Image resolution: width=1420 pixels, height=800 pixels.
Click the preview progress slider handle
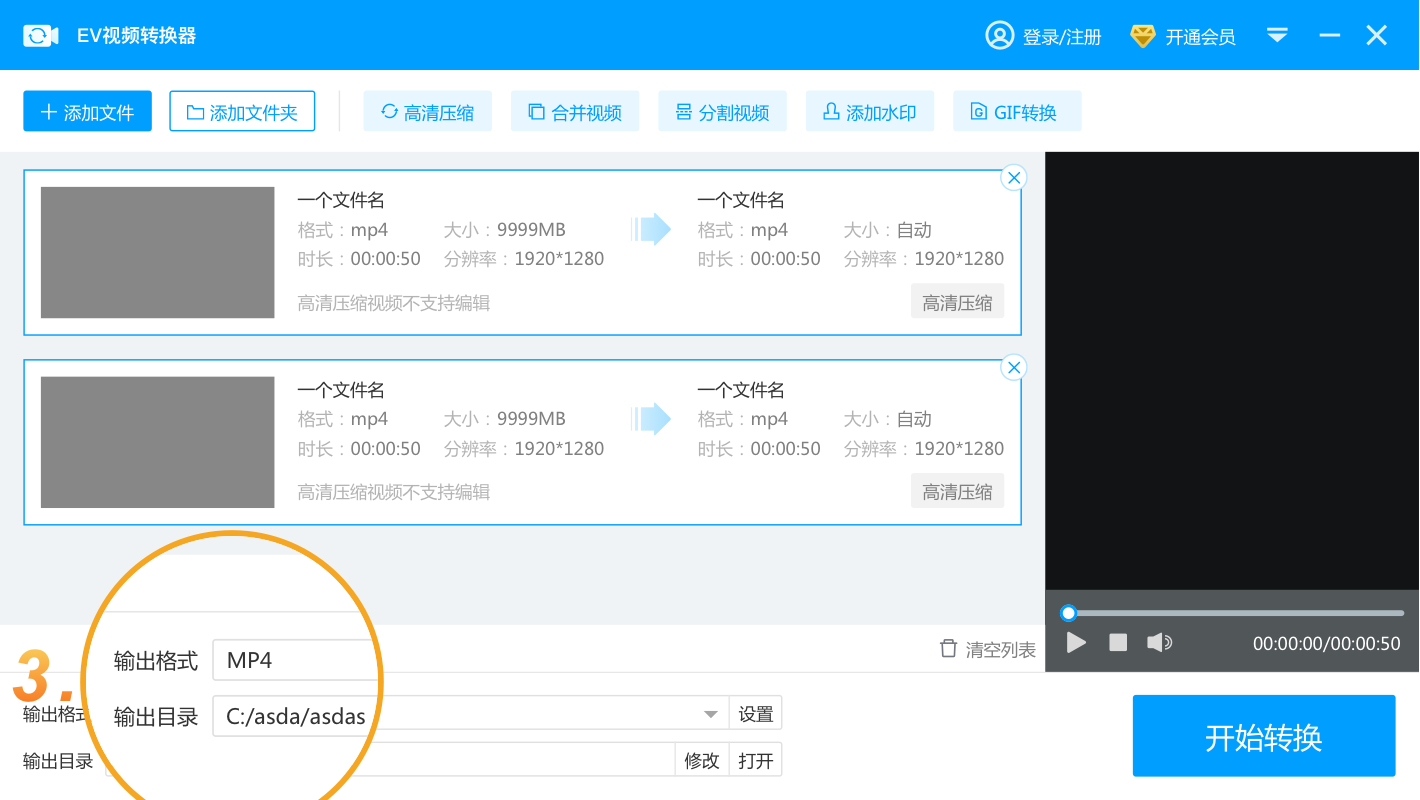click(x=1068, y=613)
